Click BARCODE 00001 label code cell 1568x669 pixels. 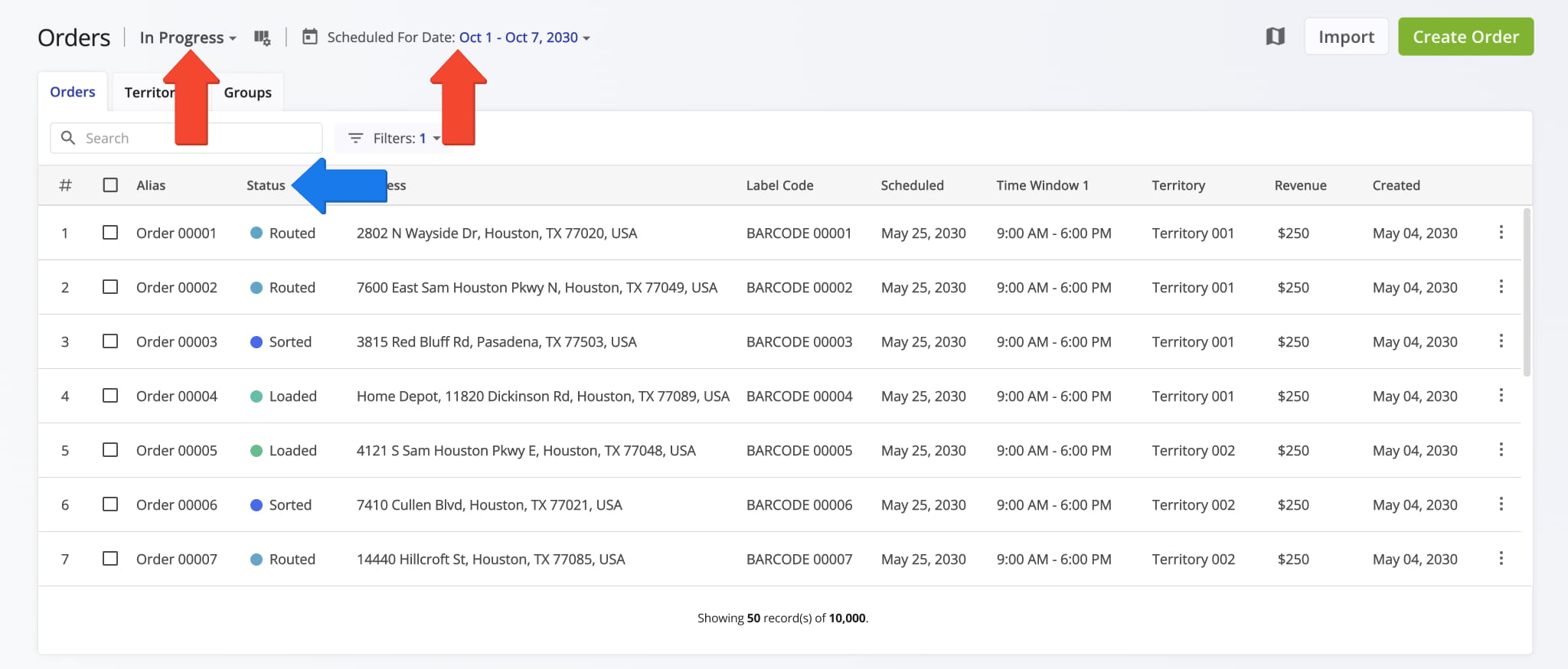pos(799,233)
